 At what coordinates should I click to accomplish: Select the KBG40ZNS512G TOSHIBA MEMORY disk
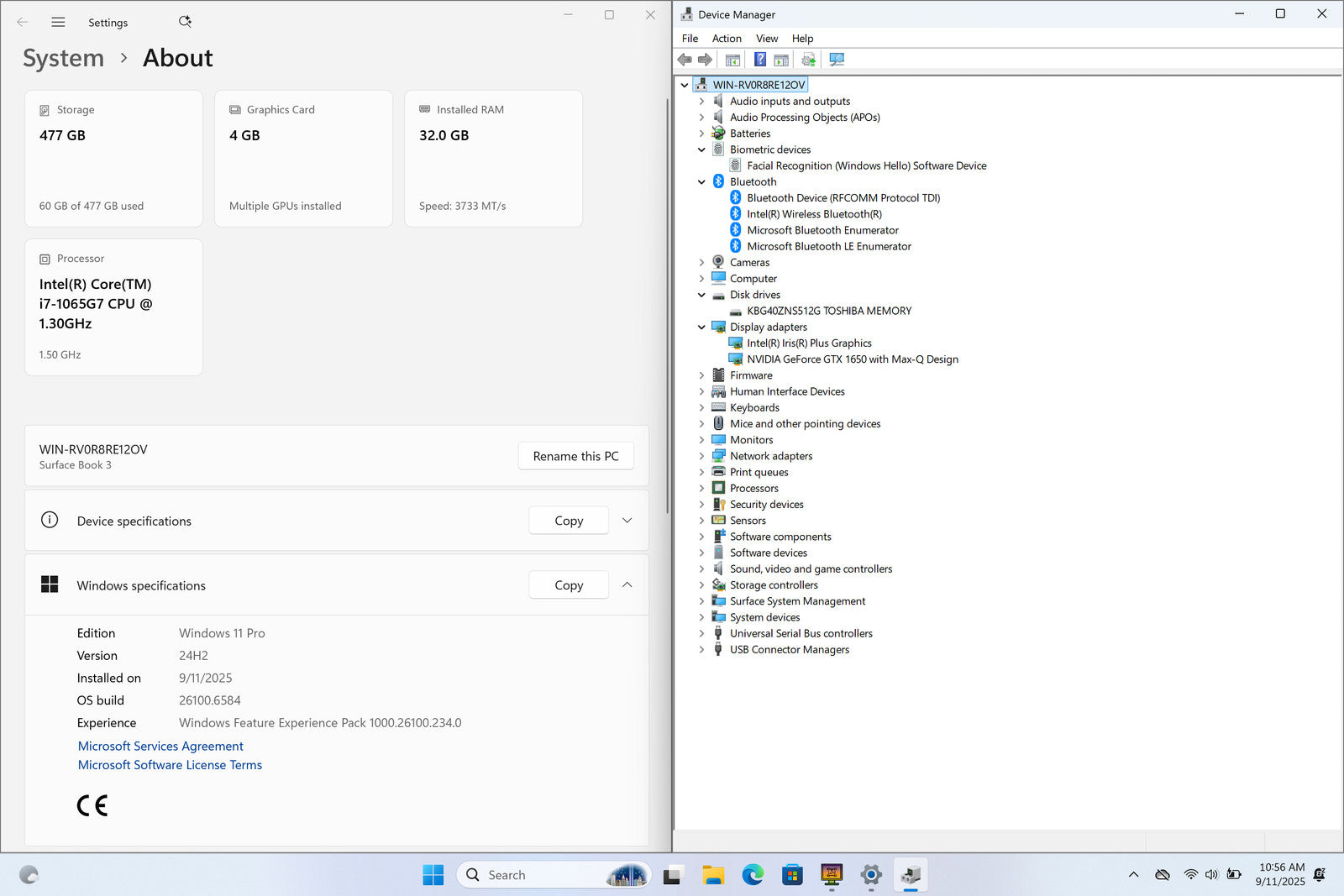pyautogui.click(x=828, y=311)
